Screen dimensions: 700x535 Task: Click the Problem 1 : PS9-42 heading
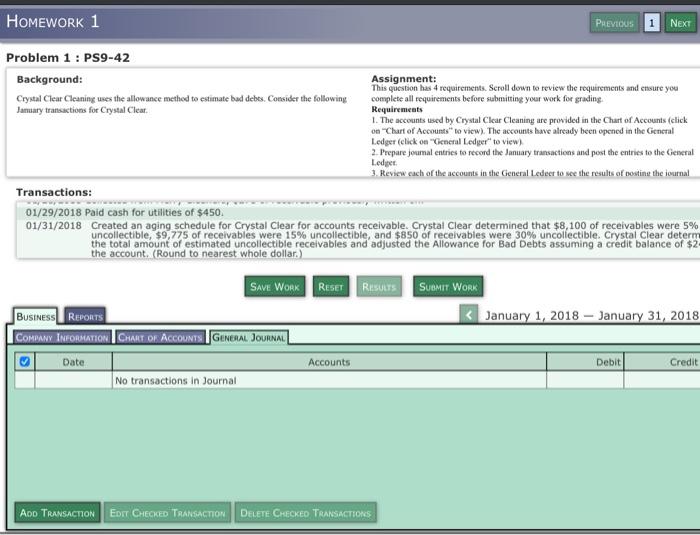(68, 58)
